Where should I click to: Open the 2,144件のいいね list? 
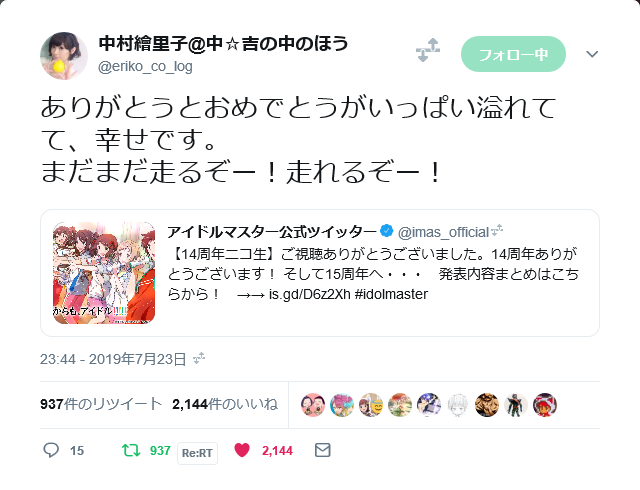pyautogui.click(x=225, y=404)
